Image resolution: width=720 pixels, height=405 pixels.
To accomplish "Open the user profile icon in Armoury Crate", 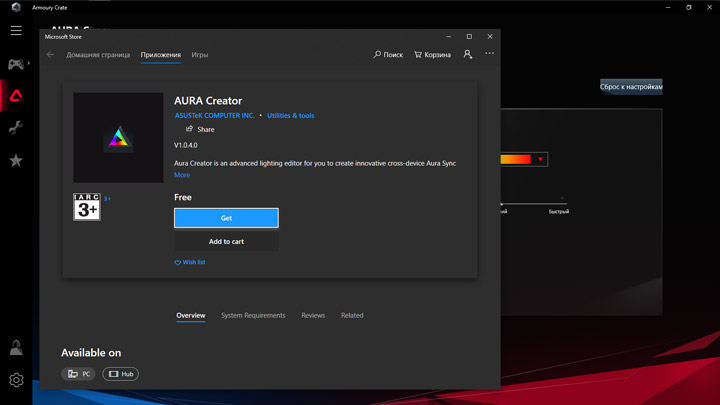I will [x=16, y=347].
